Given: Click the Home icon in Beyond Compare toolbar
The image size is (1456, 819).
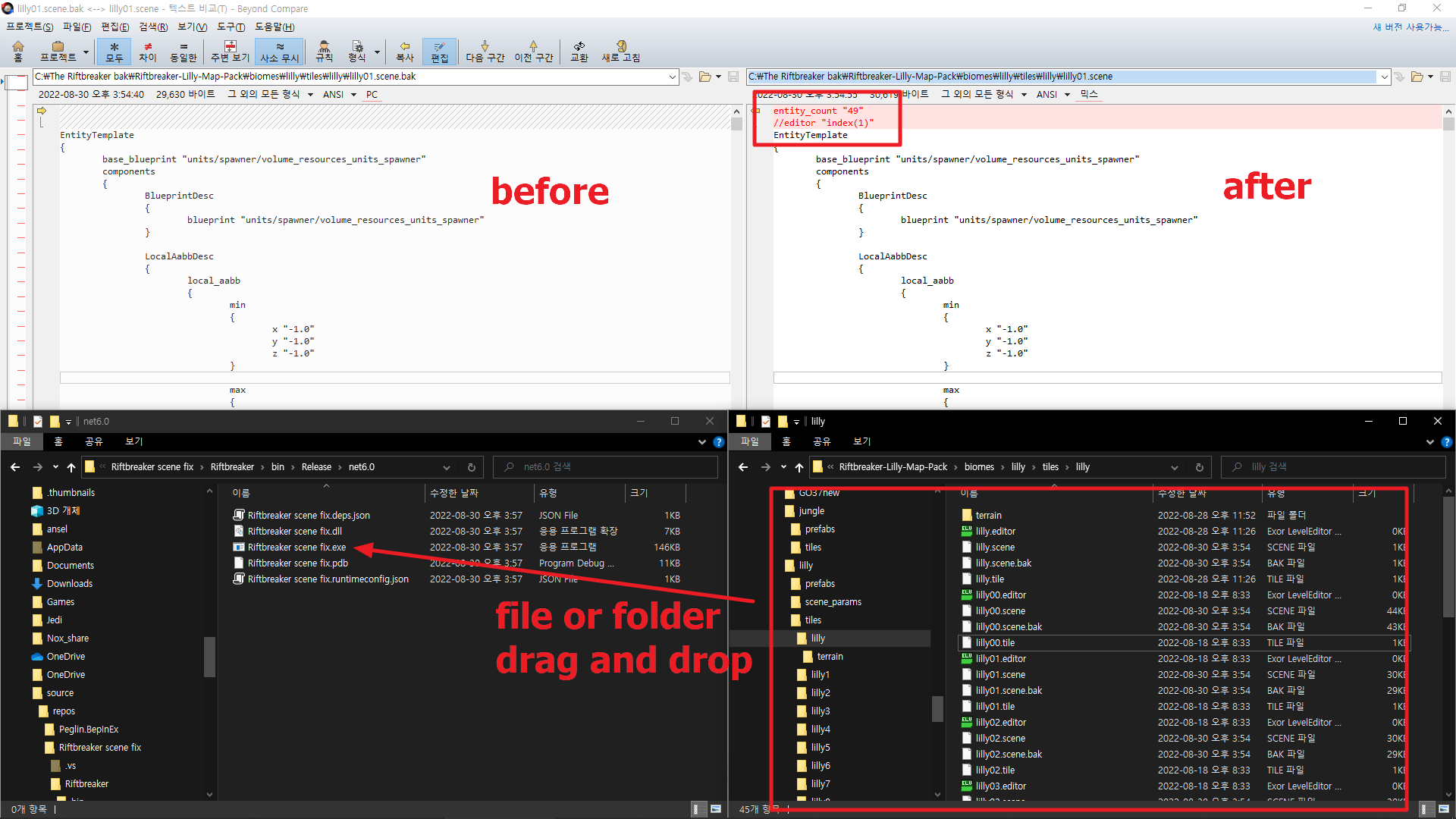Looking at the screenshot, I should [17, 52].
